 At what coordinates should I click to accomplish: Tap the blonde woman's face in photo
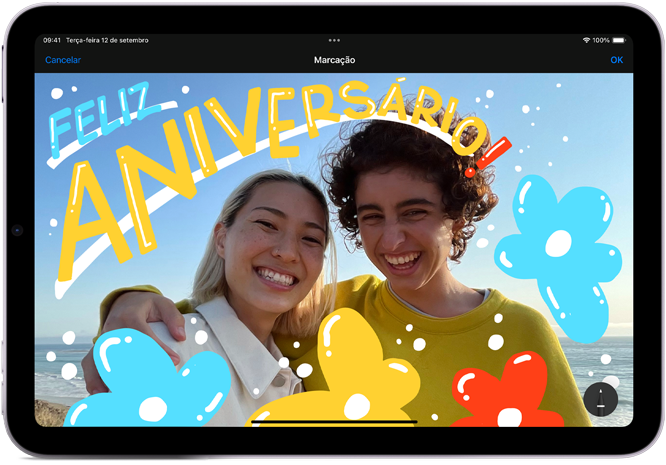pyautogui.click(x=263, y=250)
